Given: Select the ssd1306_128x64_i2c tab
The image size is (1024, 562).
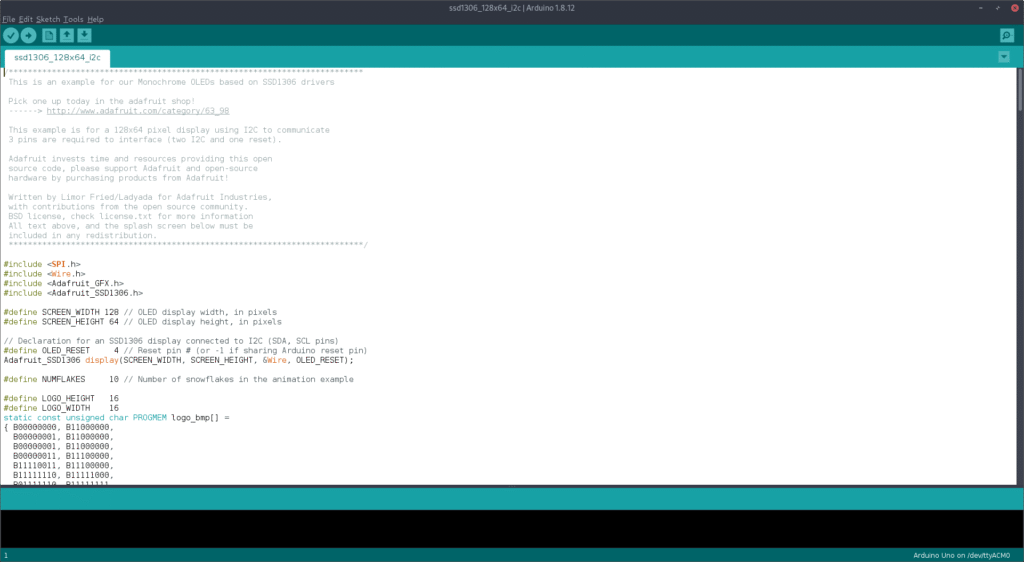Looking at the screenshot, I should click(56, 58).
